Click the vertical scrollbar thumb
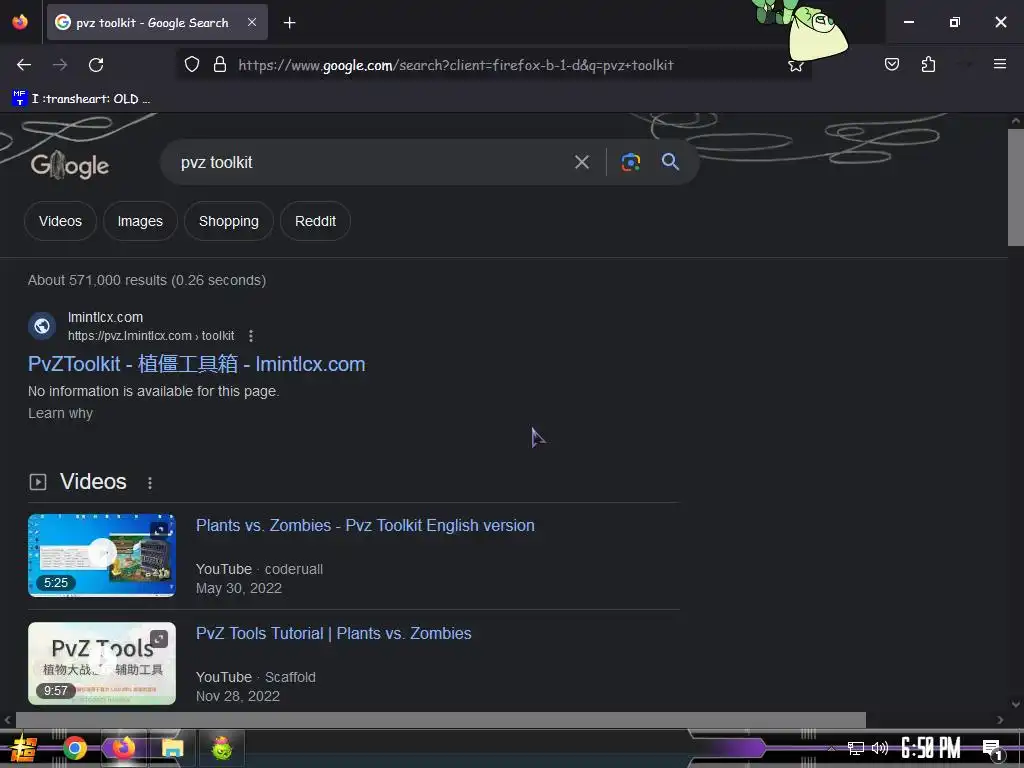Screen dimensions: 1024x768 click(1016, 187)
